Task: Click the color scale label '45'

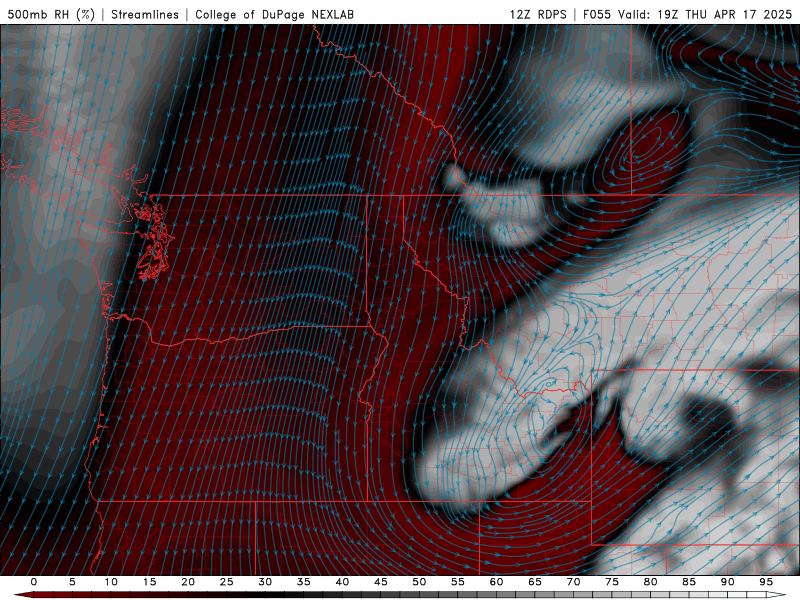Action: pos(381,582)
